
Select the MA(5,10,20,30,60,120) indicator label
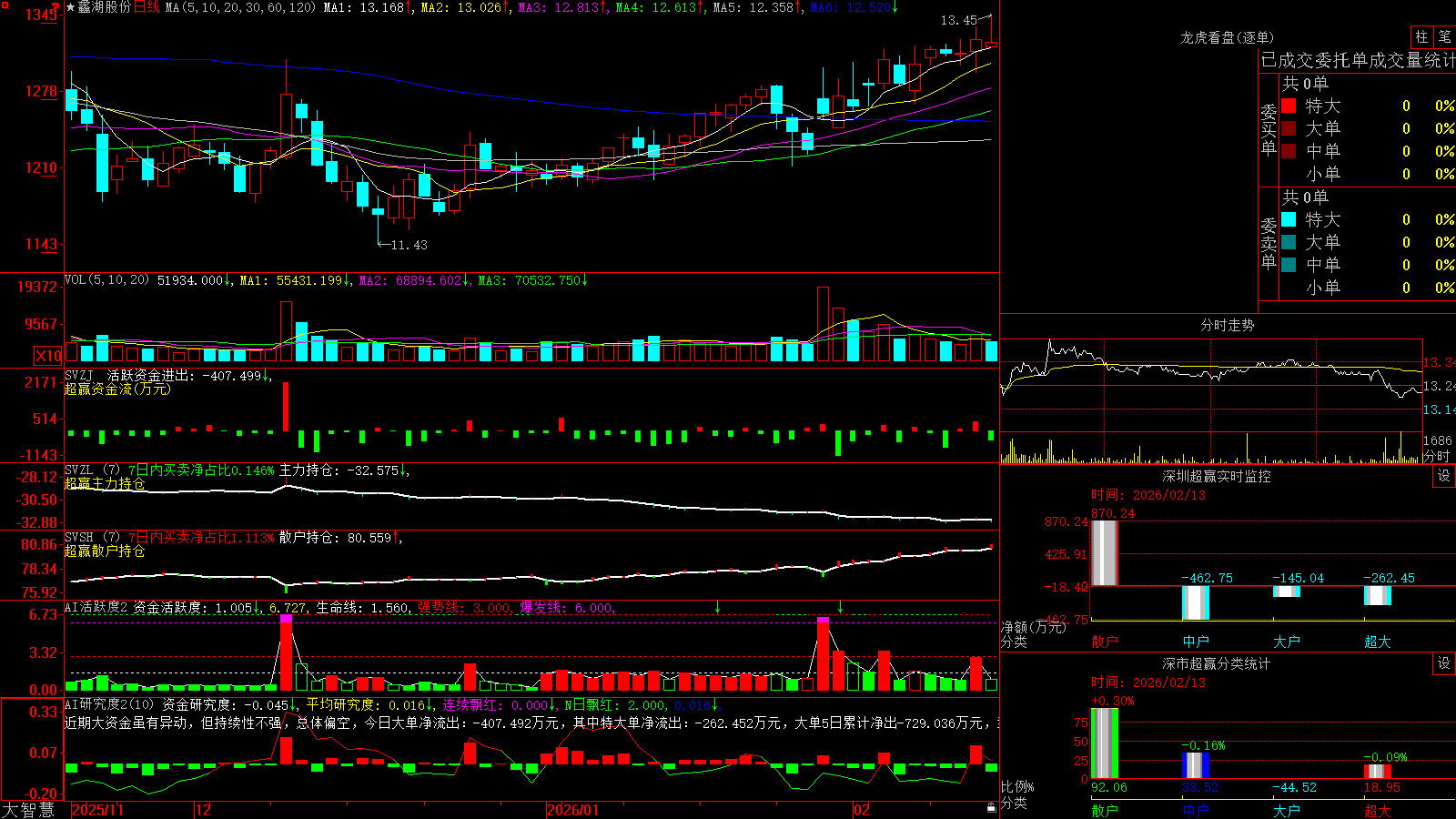pos(240,7)
